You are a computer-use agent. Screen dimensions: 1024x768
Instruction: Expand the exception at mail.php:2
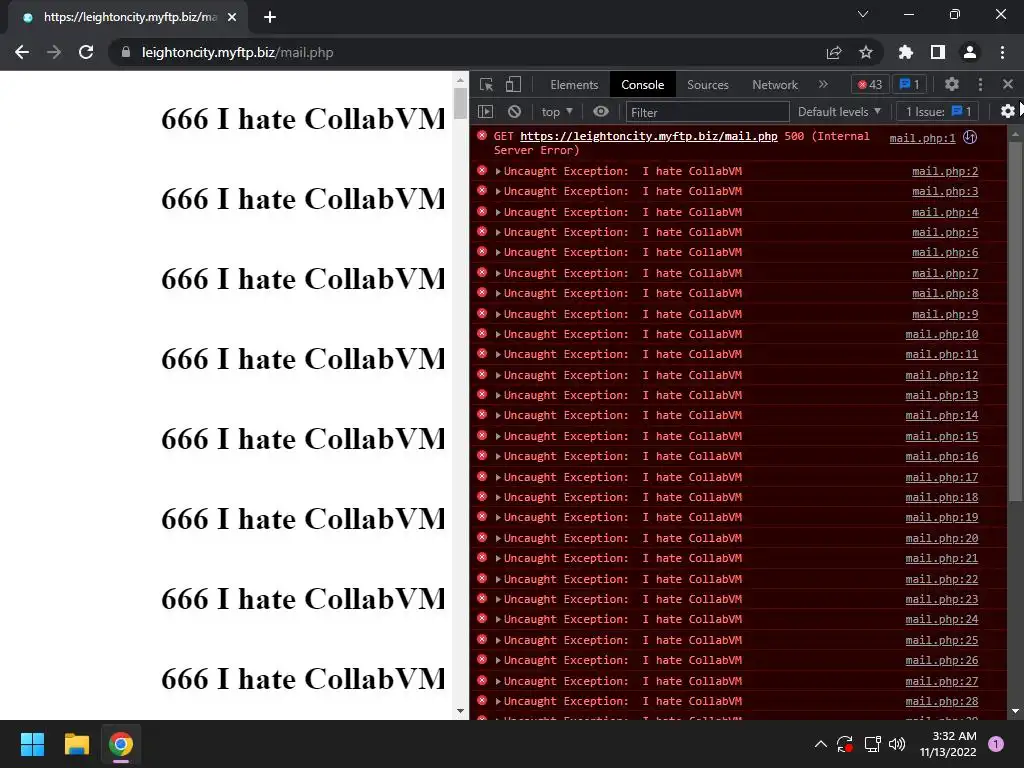(x=498, y=172)
